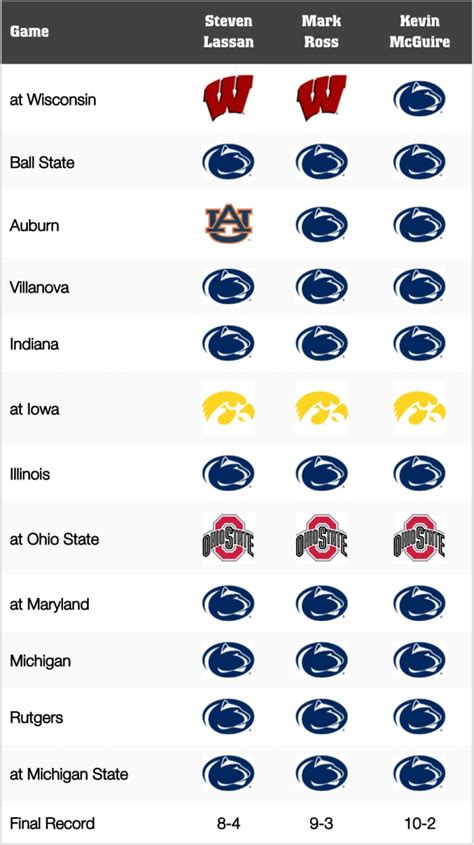Click Kevin McGuire's Penn State pick for Rutgers
Image resolution: width=474 pixels, height=845 pixels.
coord(419,716)
